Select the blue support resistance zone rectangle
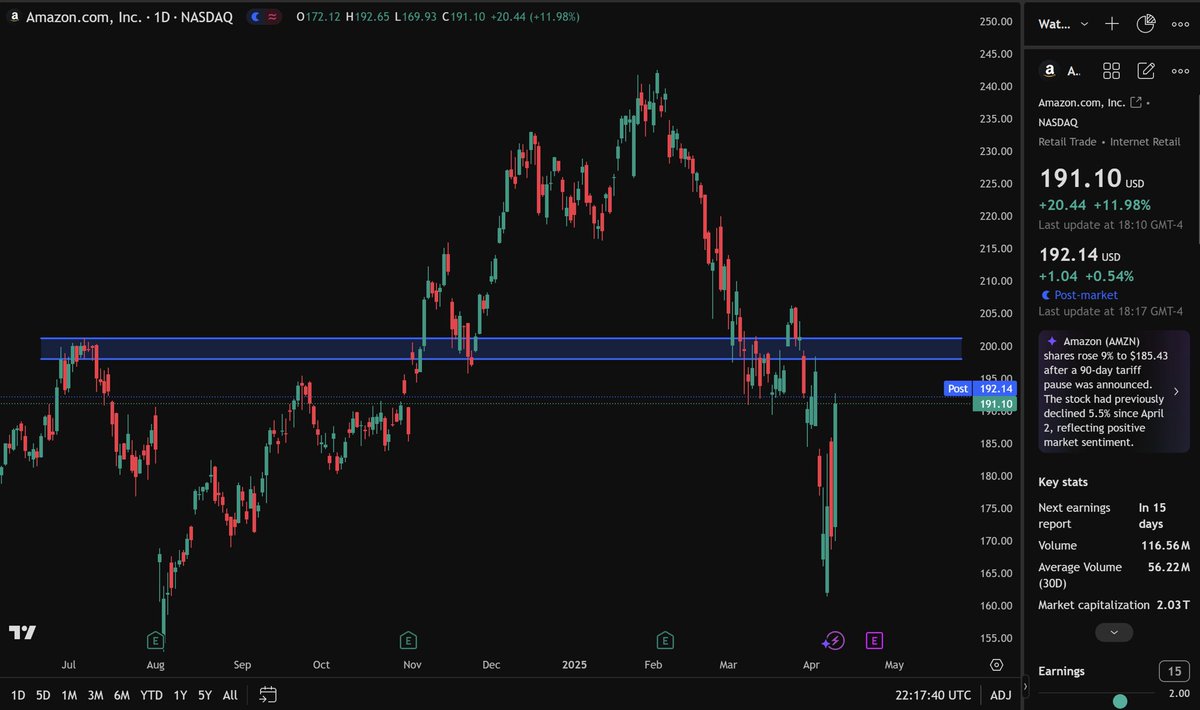The image size is (1200, 710). point(500,348)
